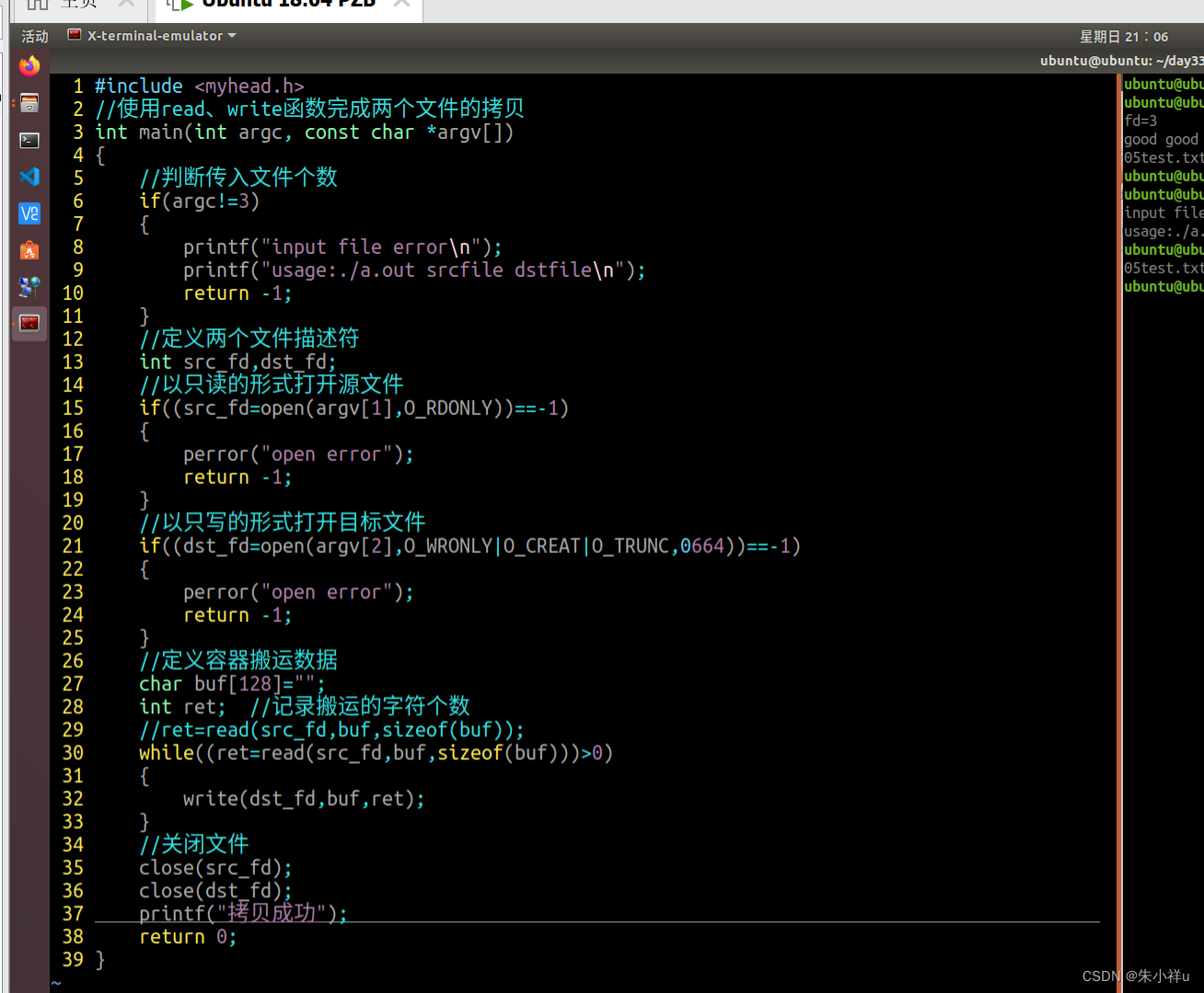Launch the file manager dock icon
The height and width of the screenshot is (993, 1204).
tap(29, 102)
